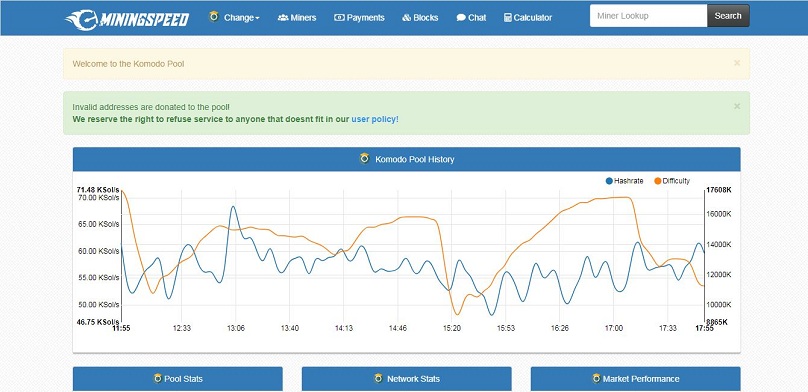The height and width of the screenshot is (392, 808).
Task: Click the Blocks cubes icon
Action: click(x=407, y=18)
